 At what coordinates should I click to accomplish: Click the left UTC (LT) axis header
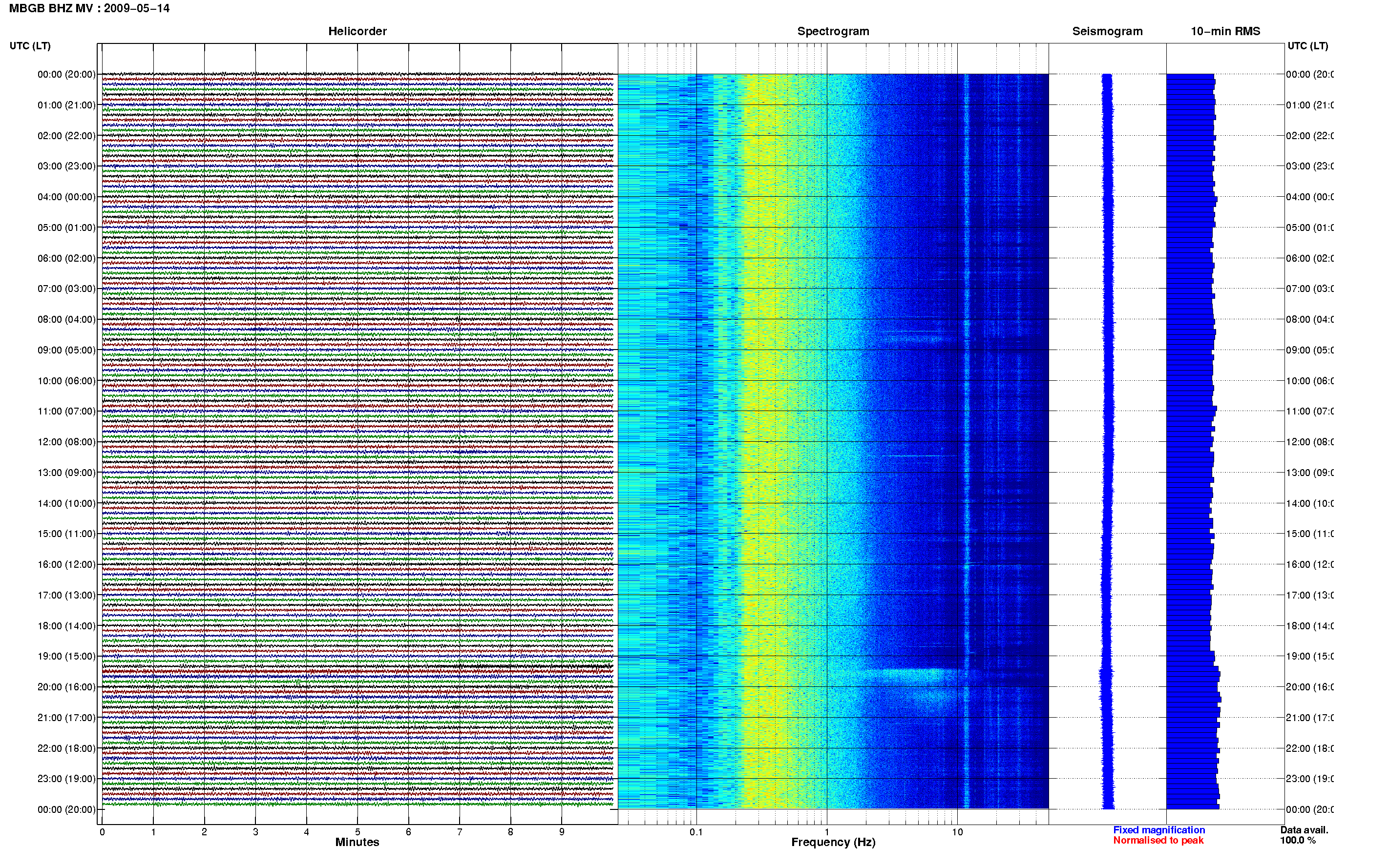point(30,46)
